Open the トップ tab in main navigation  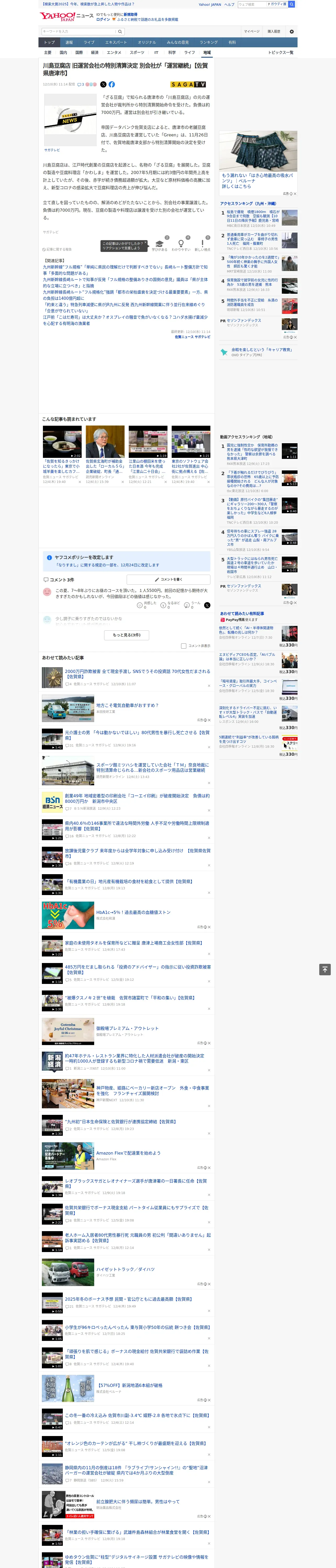coord(49,43)
